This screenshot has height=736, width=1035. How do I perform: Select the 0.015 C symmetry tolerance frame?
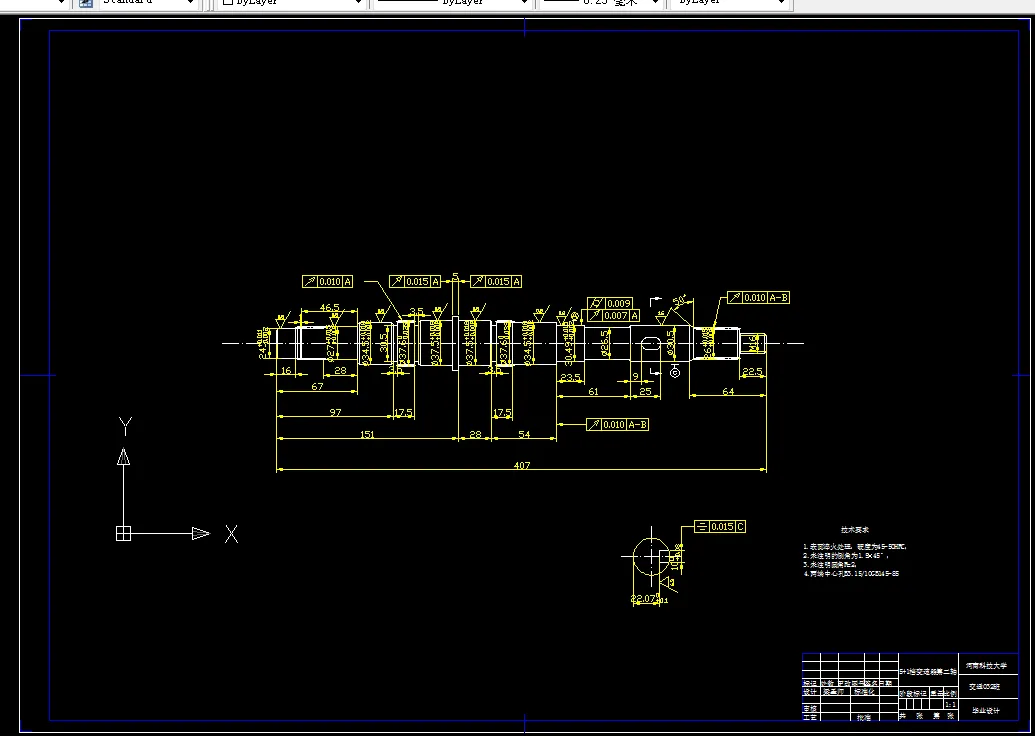720,527
